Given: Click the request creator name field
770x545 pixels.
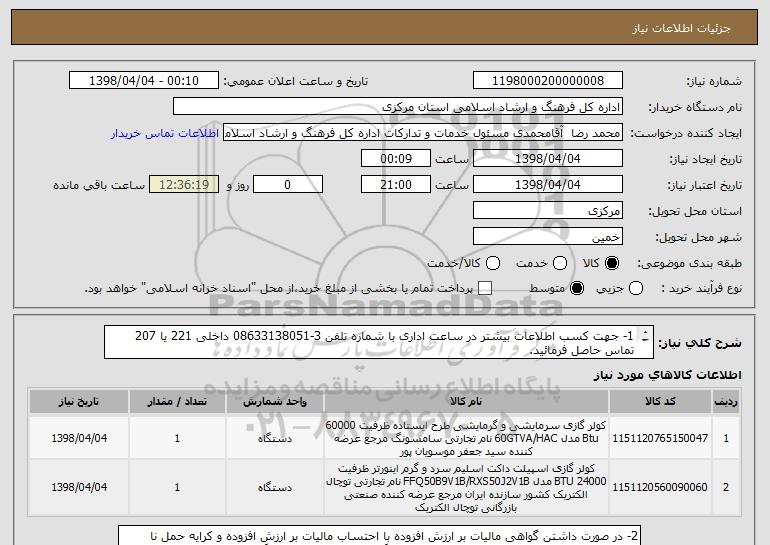Looking at the screenshot, I should click(423, 133).
